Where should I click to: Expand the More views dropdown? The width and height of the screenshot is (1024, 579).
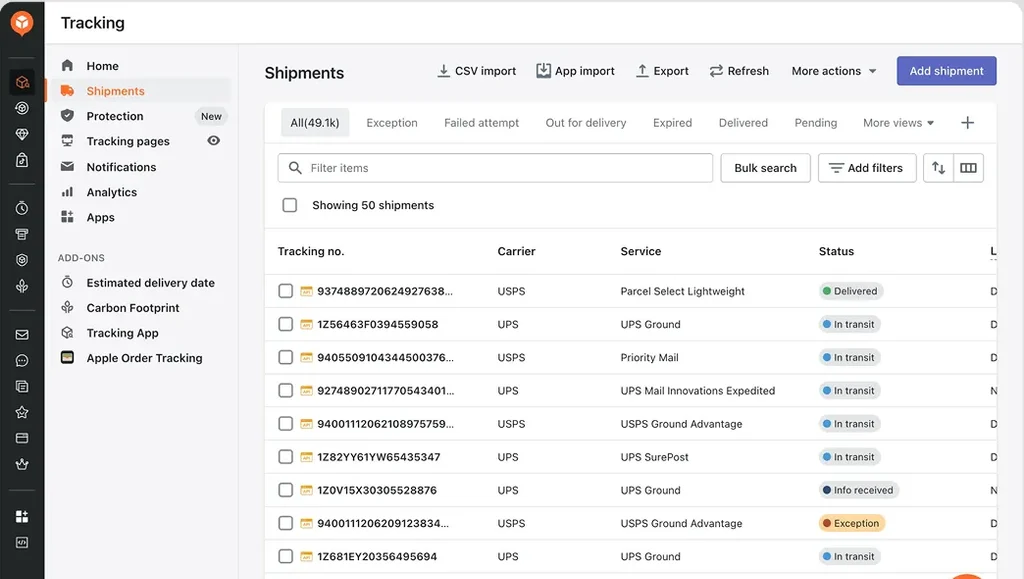(x=899, y=123)
